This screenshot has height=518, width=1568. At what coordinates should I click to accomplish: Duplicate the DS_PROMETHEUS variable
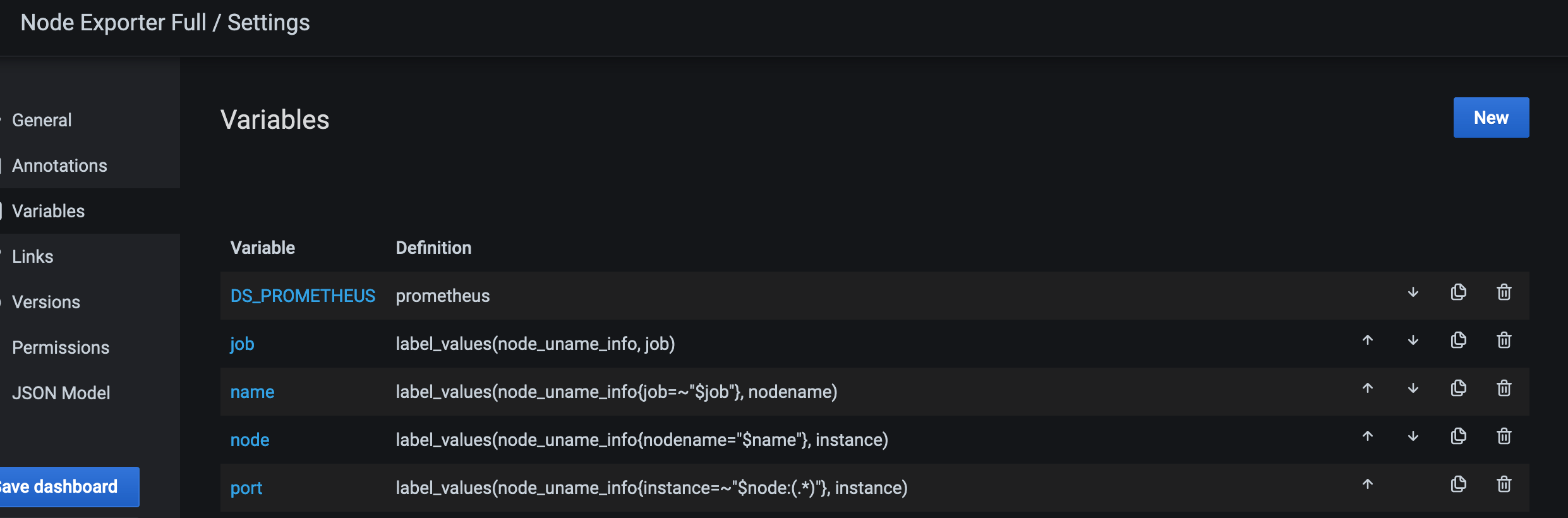click(1458, 292)
